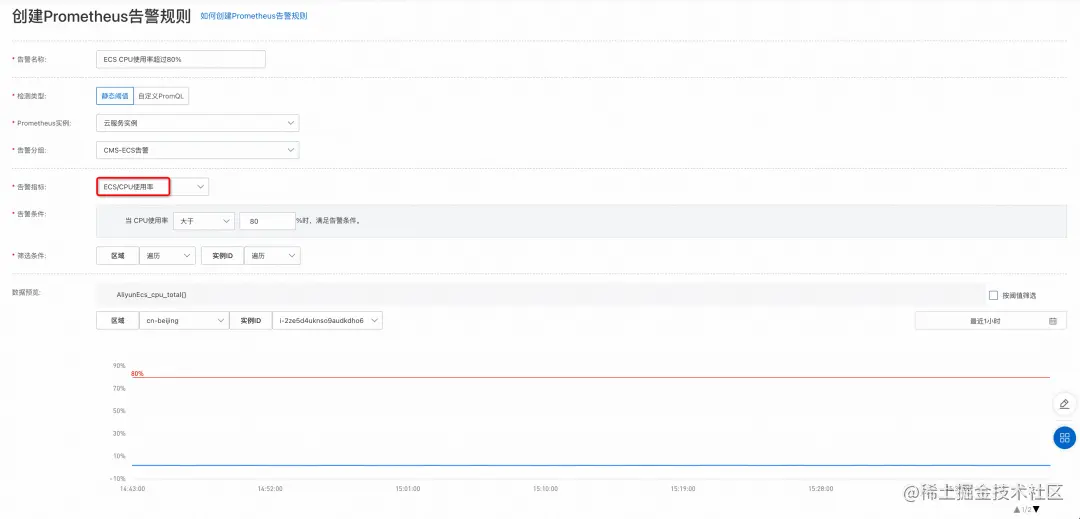The width and height of the screenshot is (1080, 519).
Task: Open the 告警指标 ECS/CPU使用率 dropdown
Action: 152,187
